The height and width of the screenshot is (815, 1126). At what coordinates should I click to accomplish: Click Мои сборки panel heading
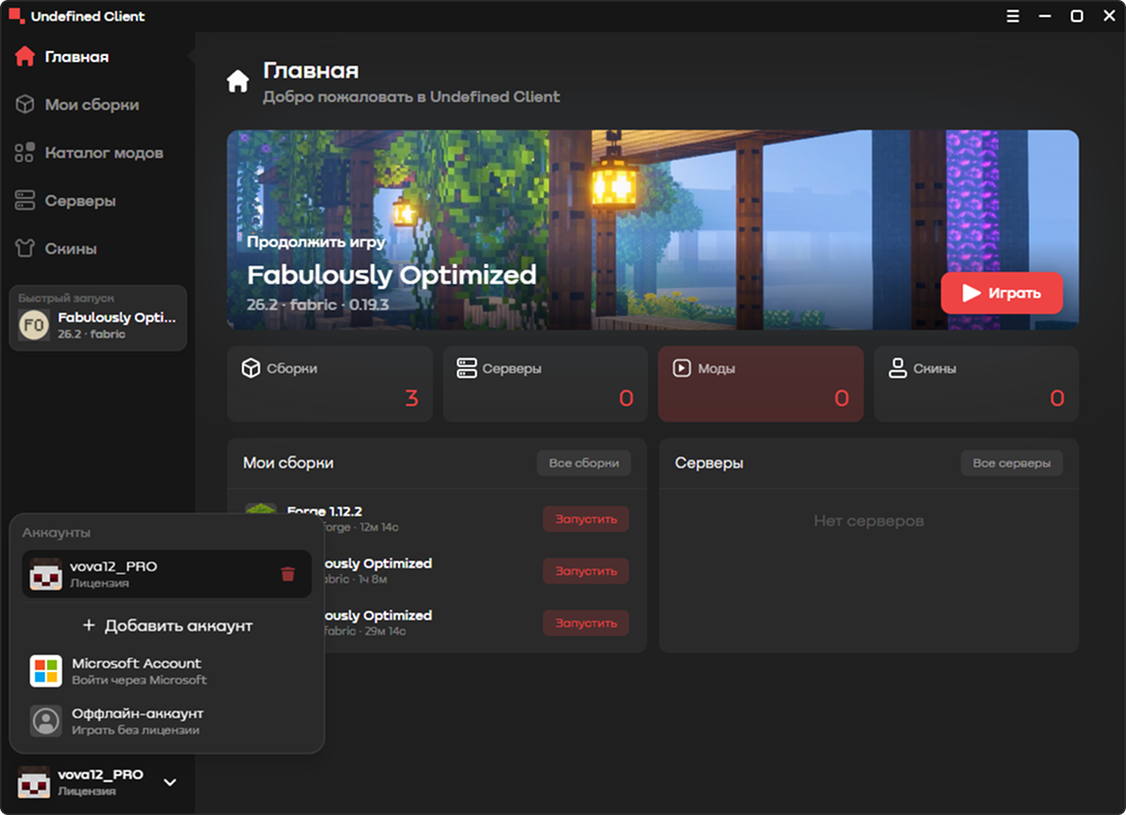(288, 463)
